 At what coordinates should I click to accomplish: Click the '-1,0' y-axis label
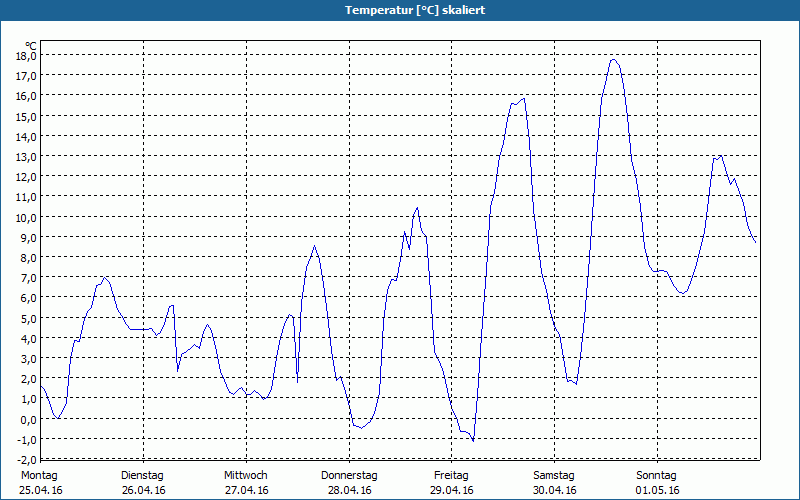tap(27, 439)
